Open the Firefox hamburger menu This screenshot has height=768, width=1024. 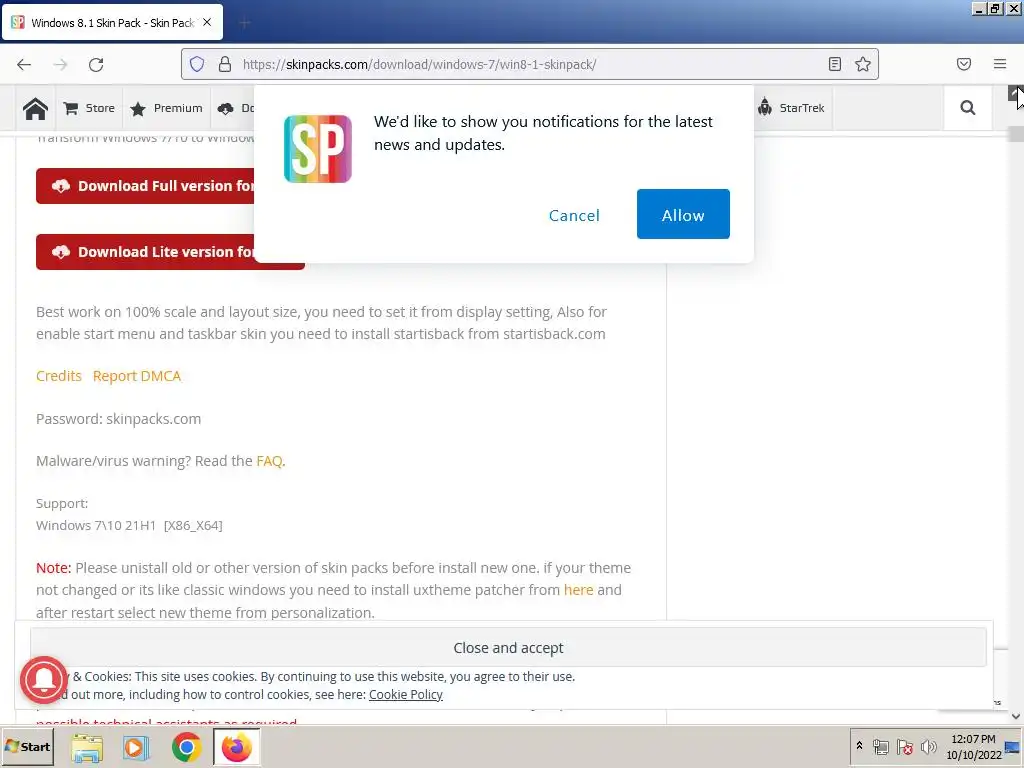(x=1000, y=64)
